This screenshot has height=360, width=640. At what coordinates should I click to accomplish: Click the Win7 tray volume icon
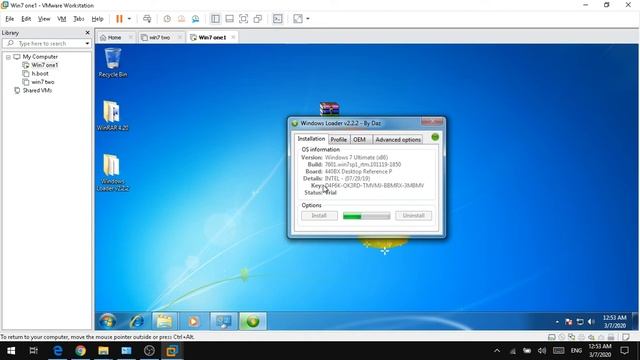point(591,322)
